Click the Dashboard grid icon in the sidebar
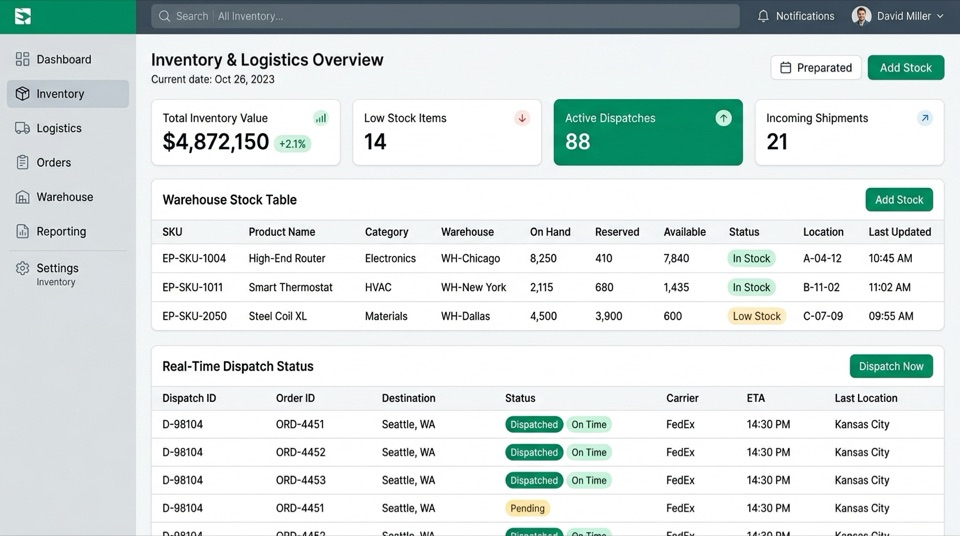This screenshot has height=536, width=960. [x=23, y=59]
